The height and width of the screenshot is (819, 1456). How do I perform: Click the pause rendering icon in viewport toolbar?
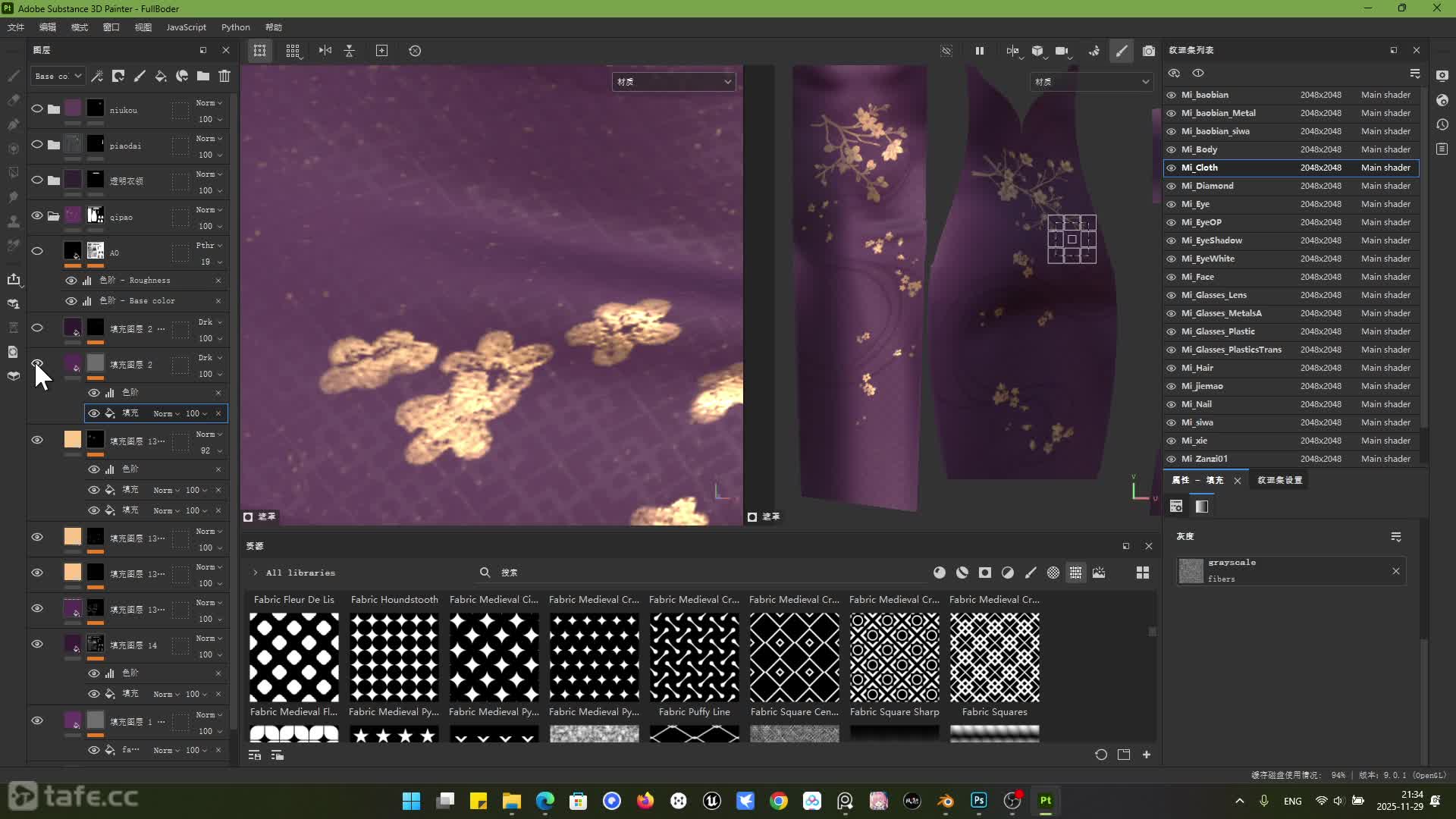[979, 51]
